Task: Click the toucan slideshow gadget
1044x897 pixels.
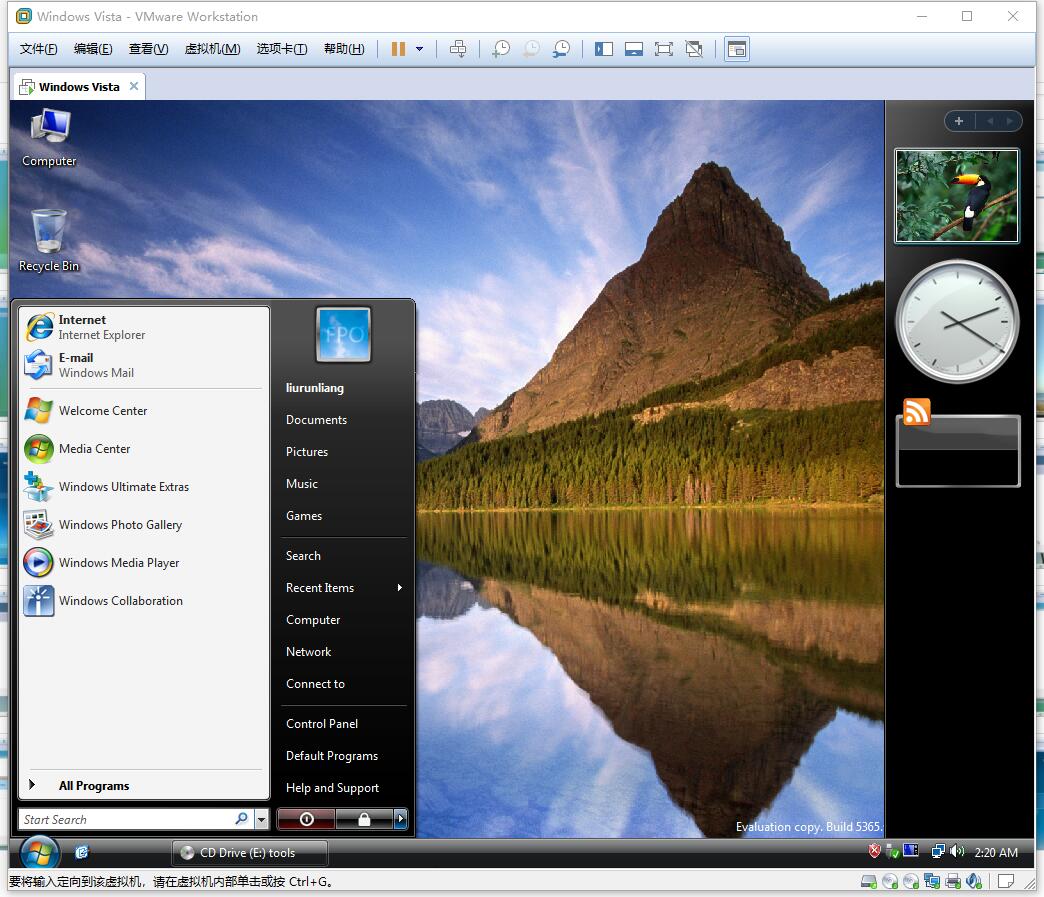Action: click(x=957, y=195)
